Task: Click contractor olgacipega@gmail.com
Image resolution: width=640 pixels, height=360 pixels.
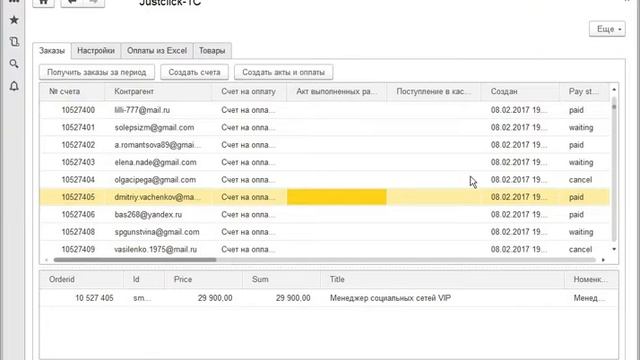Action: (x=155, y=180)
